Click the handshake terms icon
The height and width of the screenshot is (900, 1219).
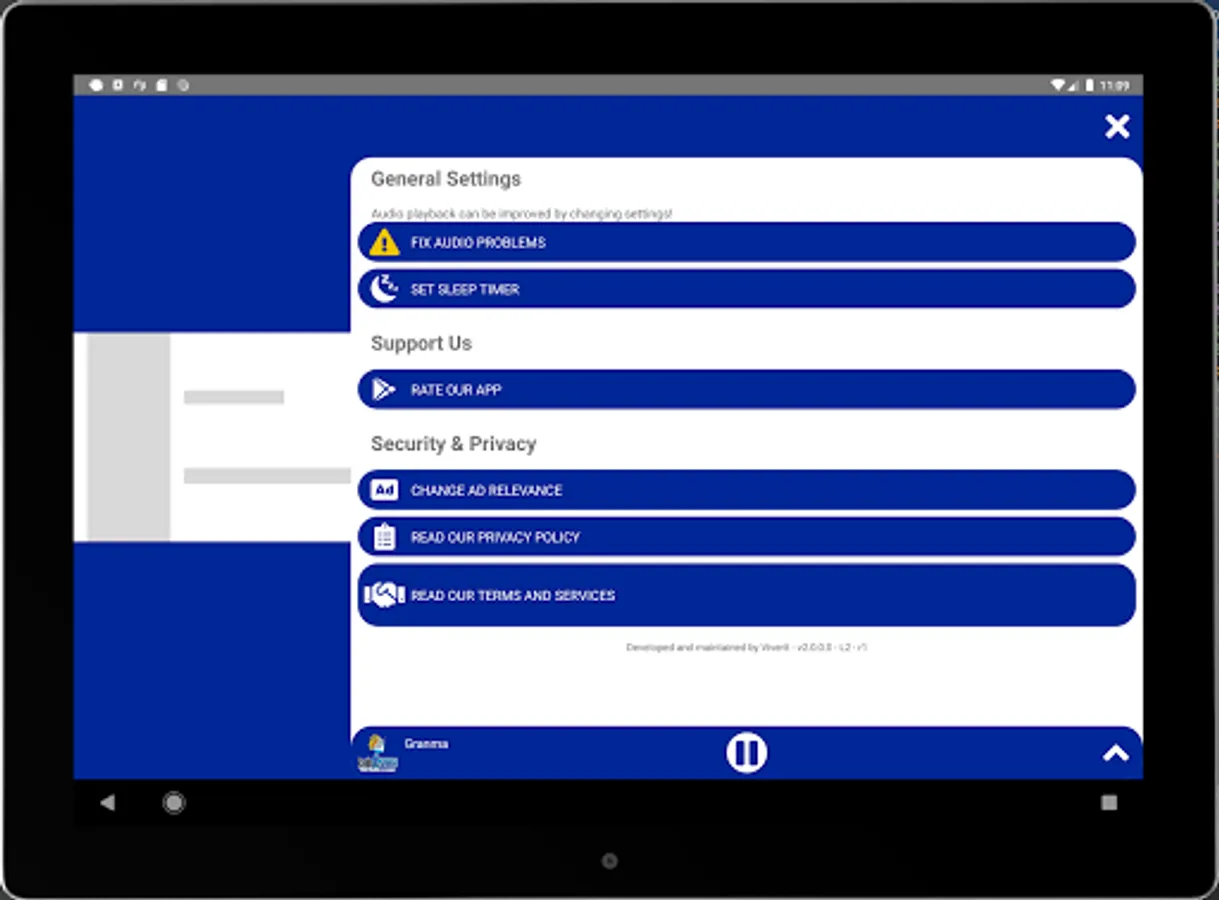click(x=384, y=595)
